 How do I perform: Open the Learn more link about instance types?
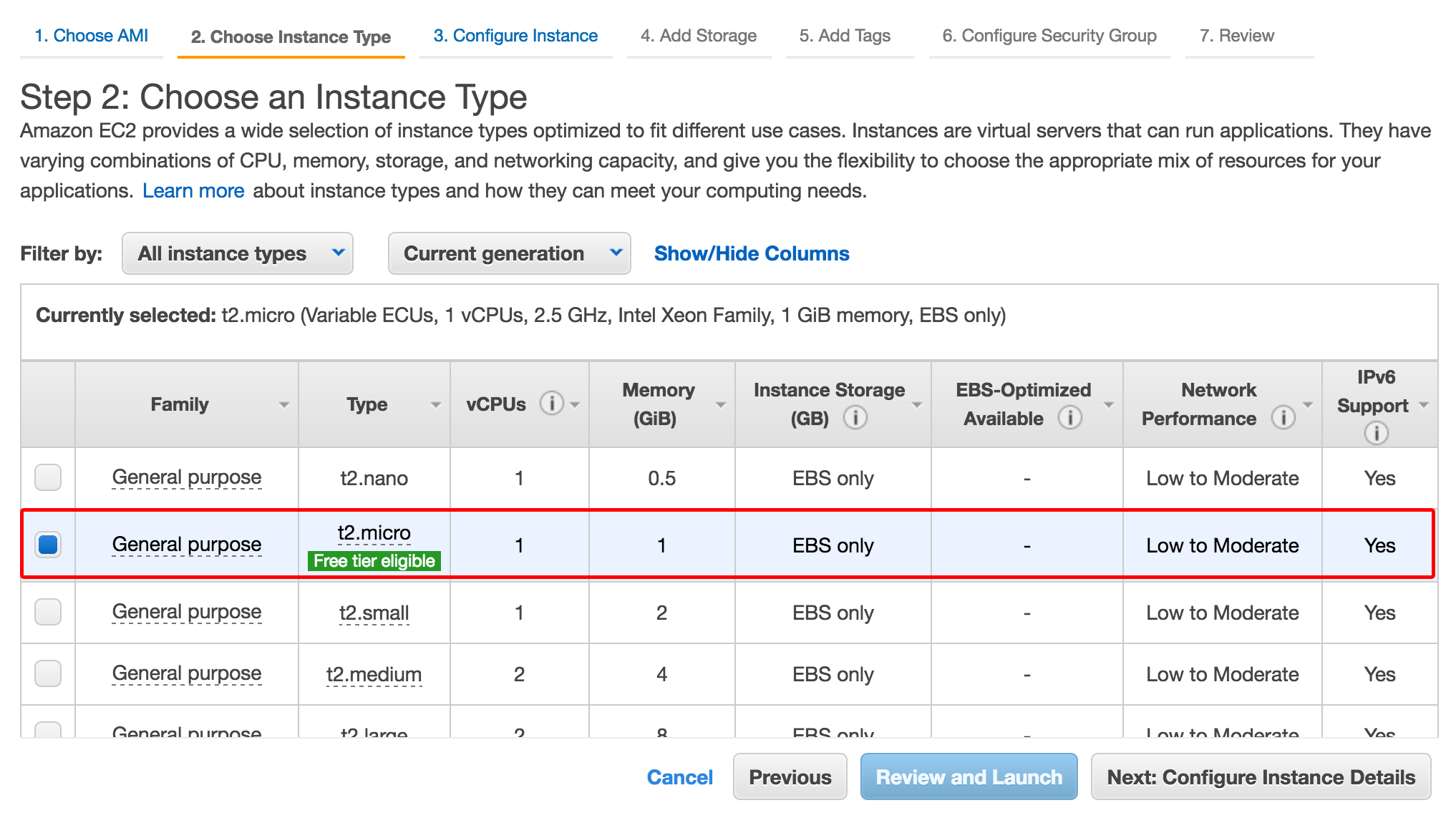coord(193,190)
